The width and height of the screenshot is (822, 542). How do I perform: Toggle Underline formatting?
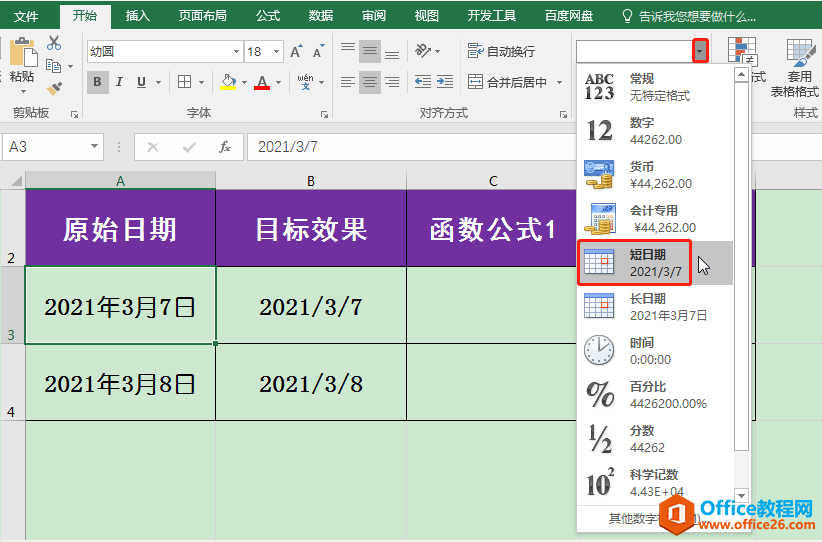pyautogui.click(x=141, y=82)
